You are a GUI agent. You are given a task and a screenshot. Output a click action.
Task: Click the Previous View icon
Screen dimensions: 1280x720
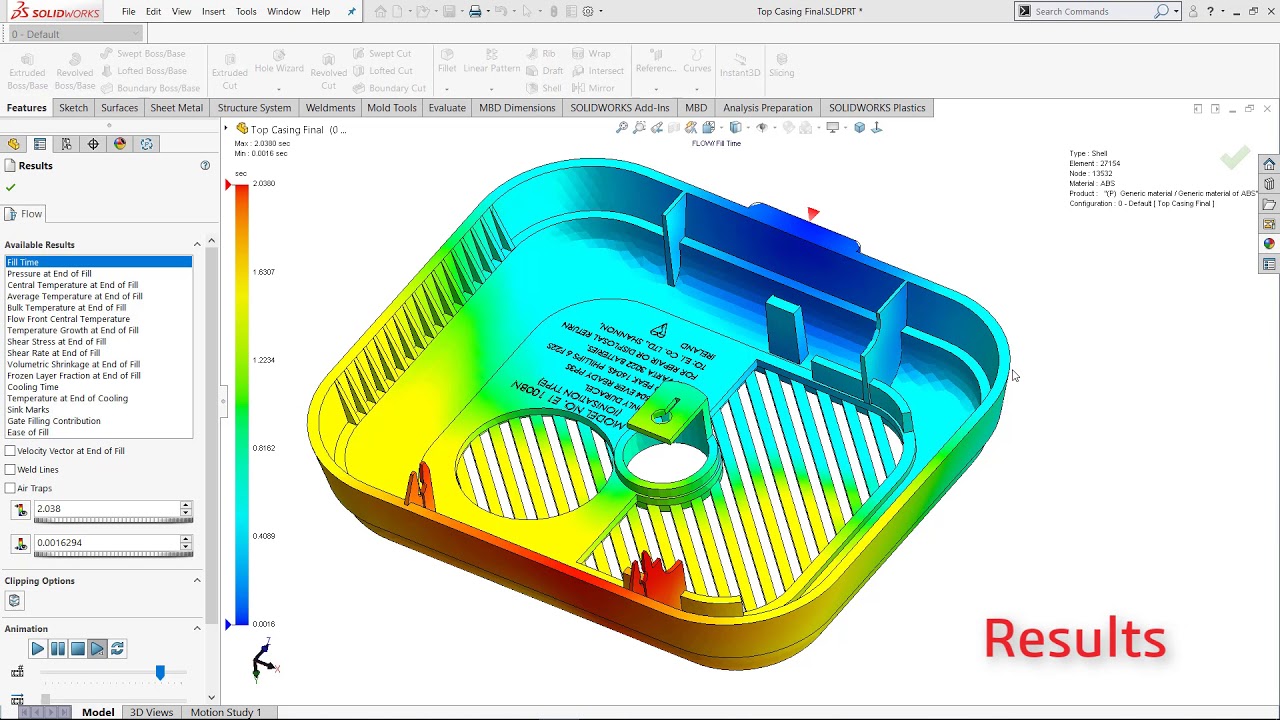coord(657,128)
